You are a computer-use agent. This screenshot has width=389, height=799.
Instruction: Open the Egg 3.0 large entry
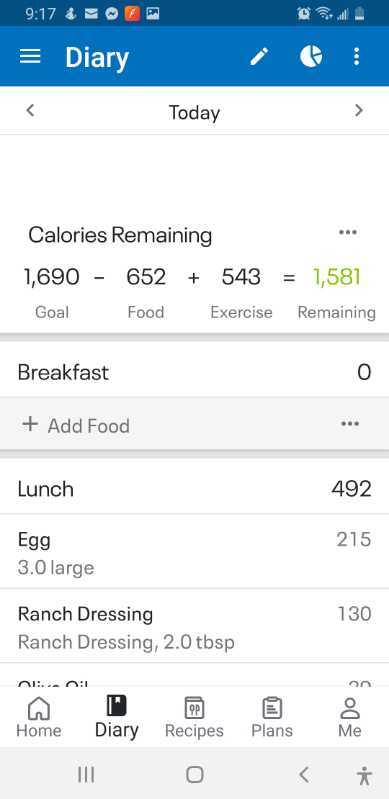pyautogui.click(x=194, y=552)
